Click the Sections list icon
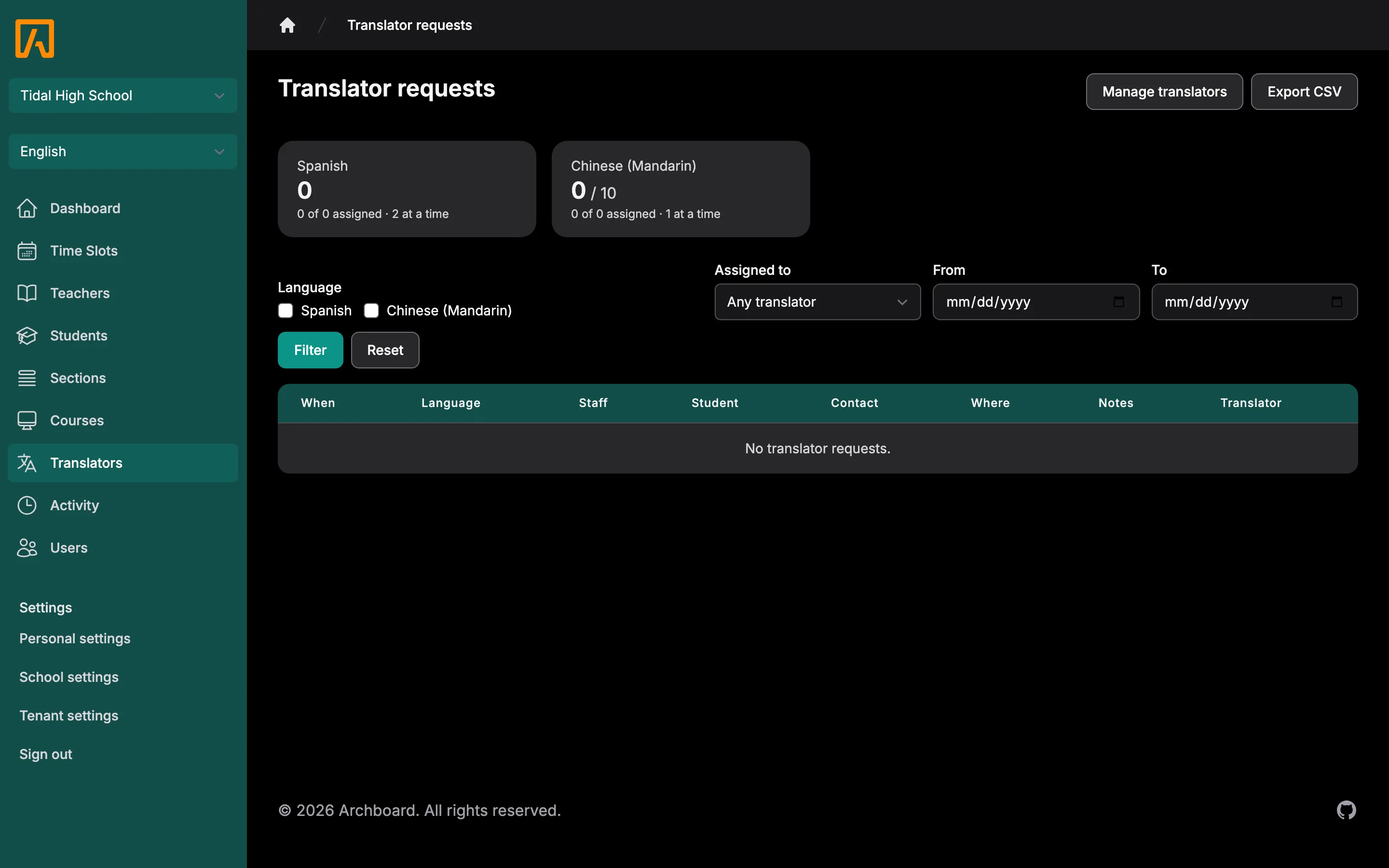1389x868 pixels. [27, 379]
